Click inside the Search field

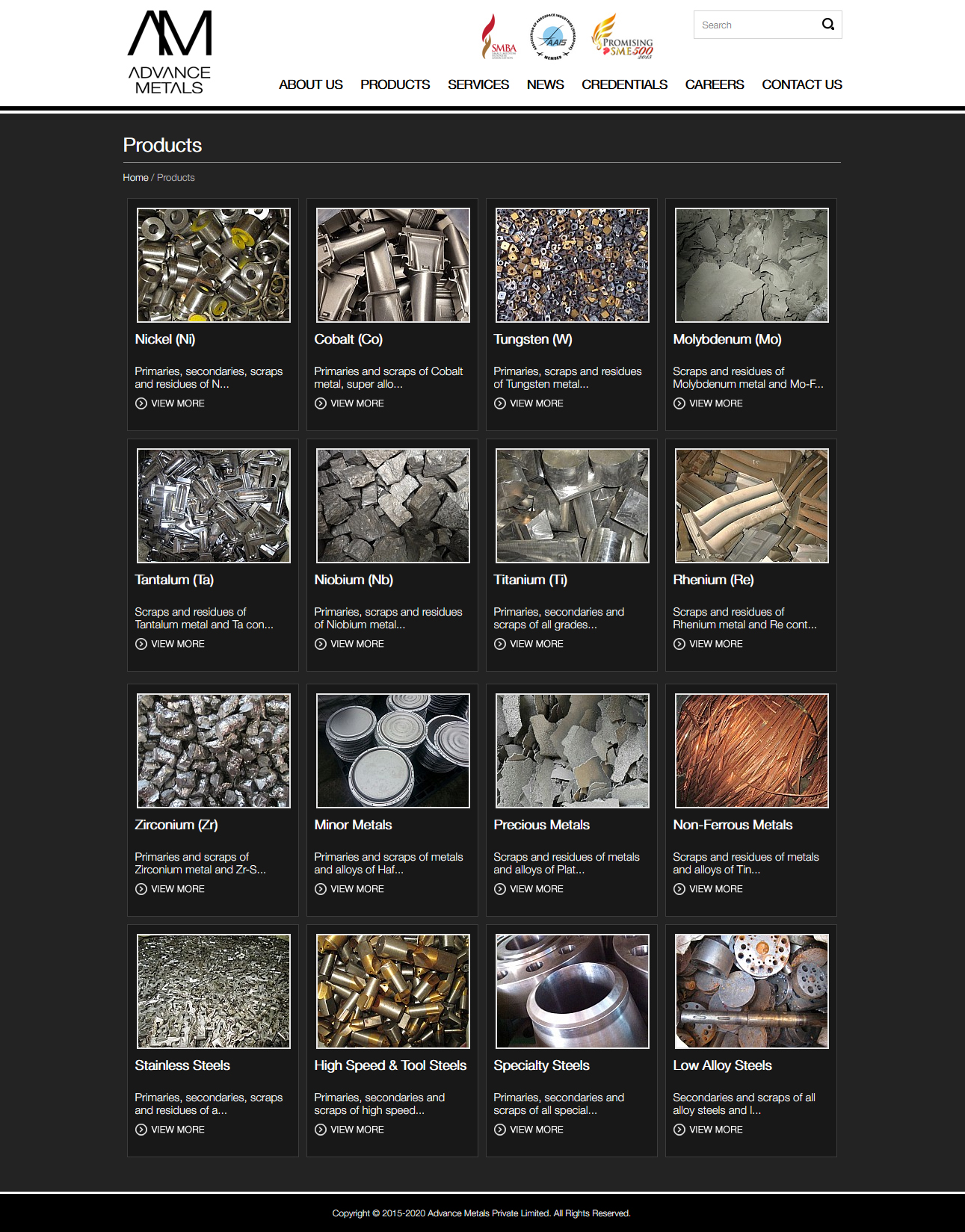point(755,25)
